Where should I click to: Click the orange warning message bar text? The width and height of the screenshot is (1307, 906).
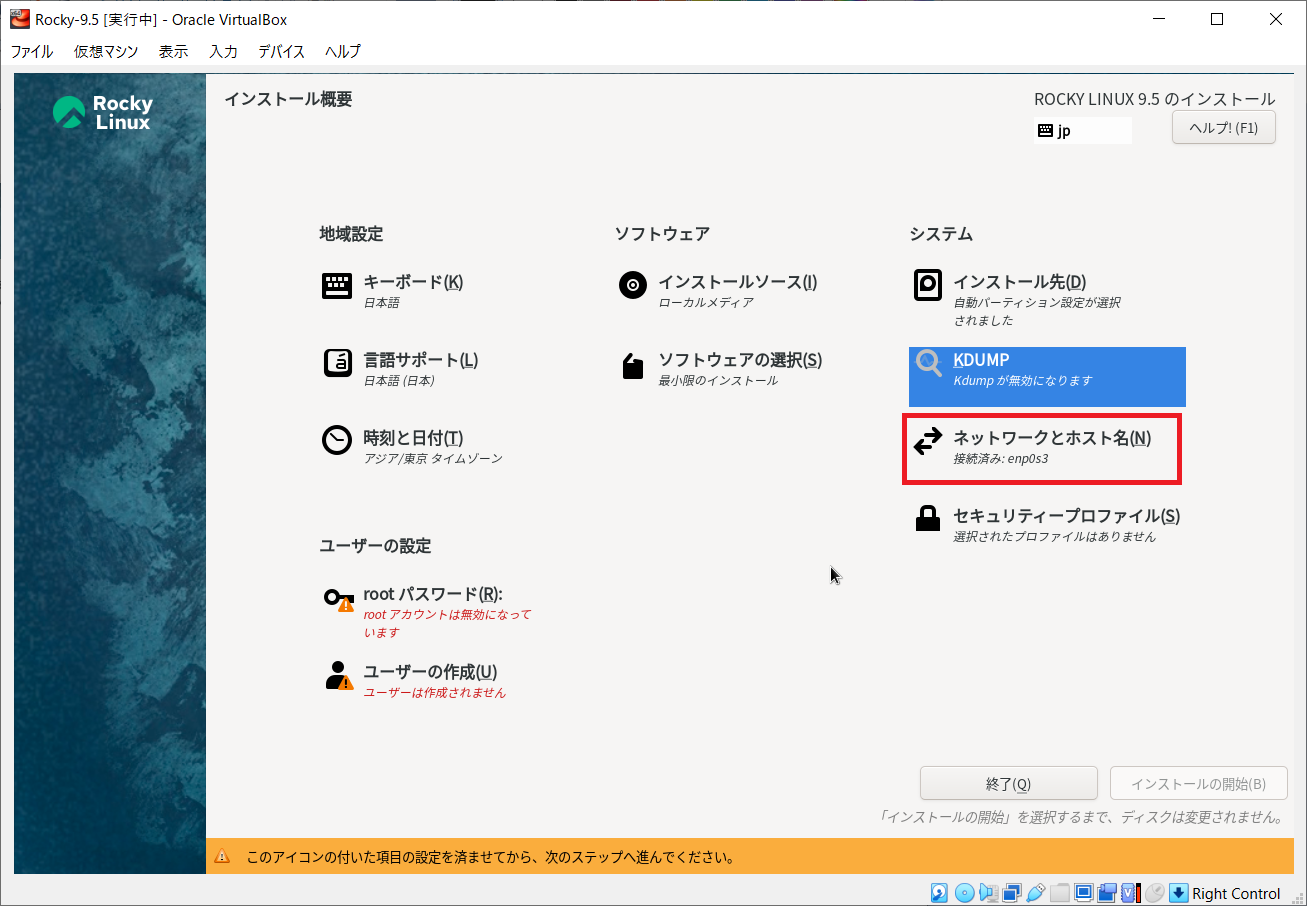[491, 857]
